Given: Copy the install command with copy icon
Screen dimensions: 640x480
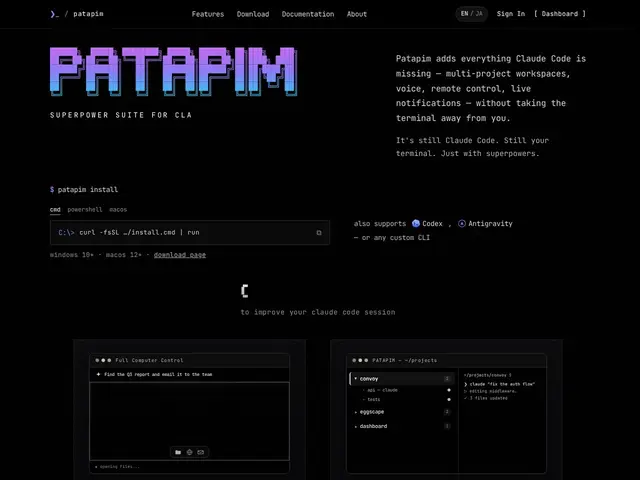Looking at the screenshot, I should pos(319,233).
